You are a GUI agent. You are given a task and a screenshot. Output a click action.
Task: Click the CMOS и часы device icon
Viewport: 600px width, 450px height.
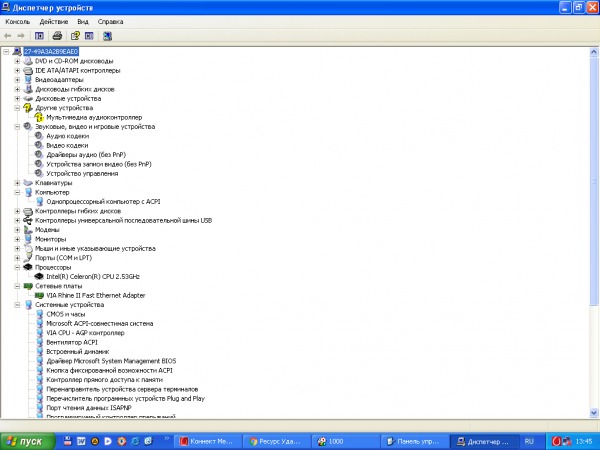[x=39, y=314]
